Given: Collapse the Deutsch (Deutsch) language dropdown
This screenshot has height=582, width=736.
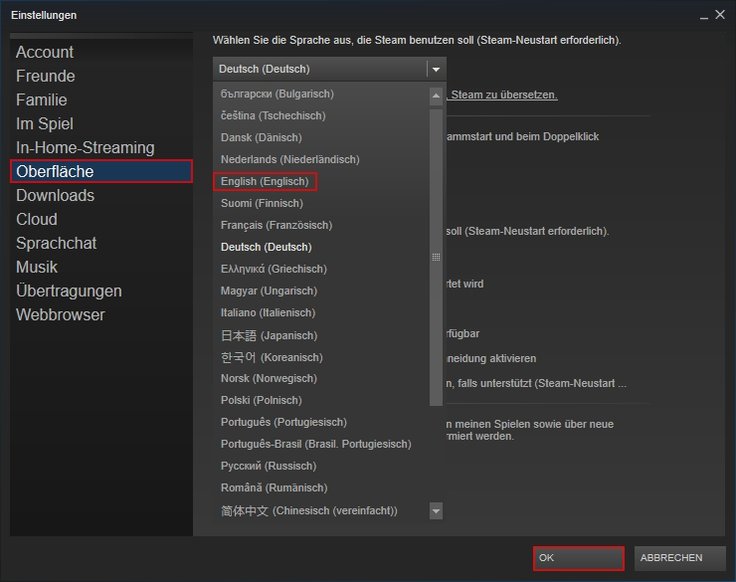Looking at the screenshot, I should (x=329, y=69).
